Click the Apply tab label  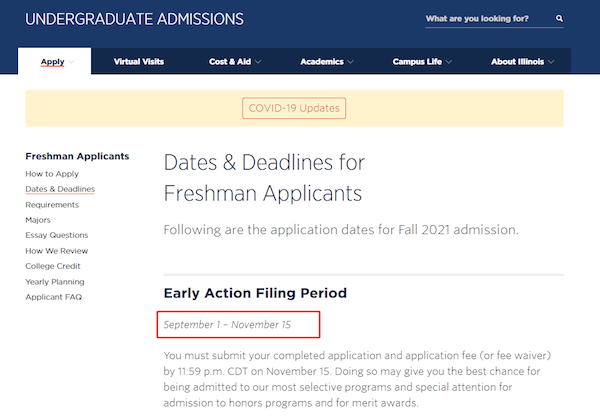(52, 62)
